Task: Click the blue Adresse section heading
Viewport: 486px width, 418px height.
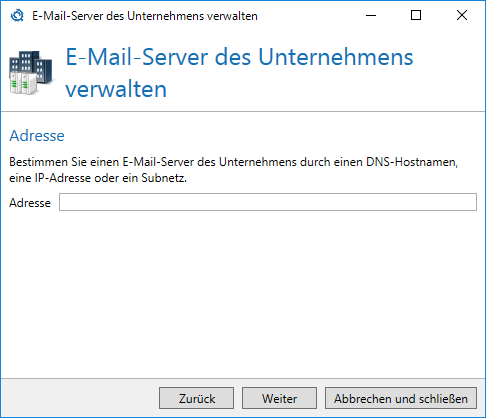Action: point(37,136)
